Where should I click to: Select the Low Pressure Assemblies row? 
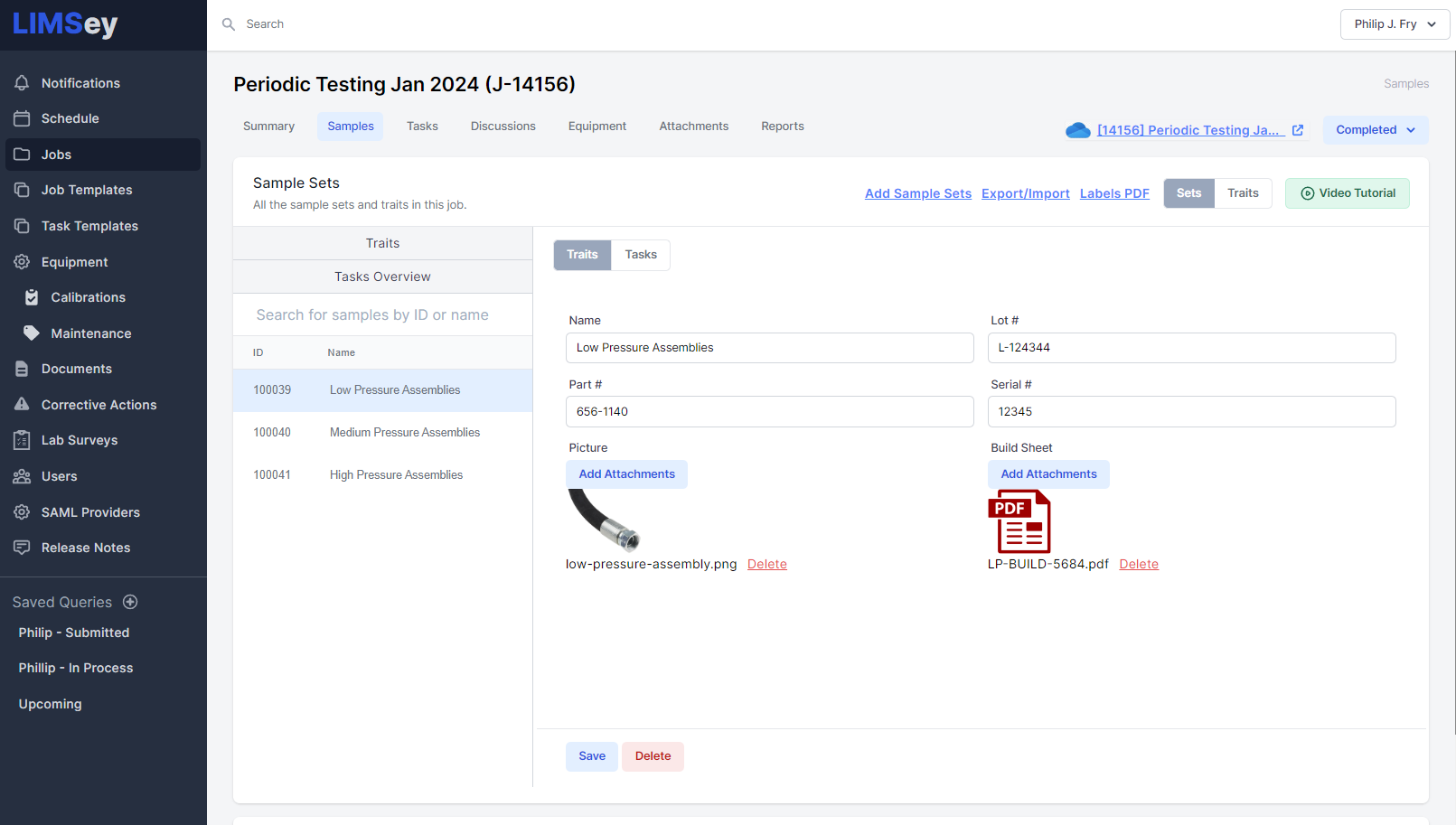(383, 390)
